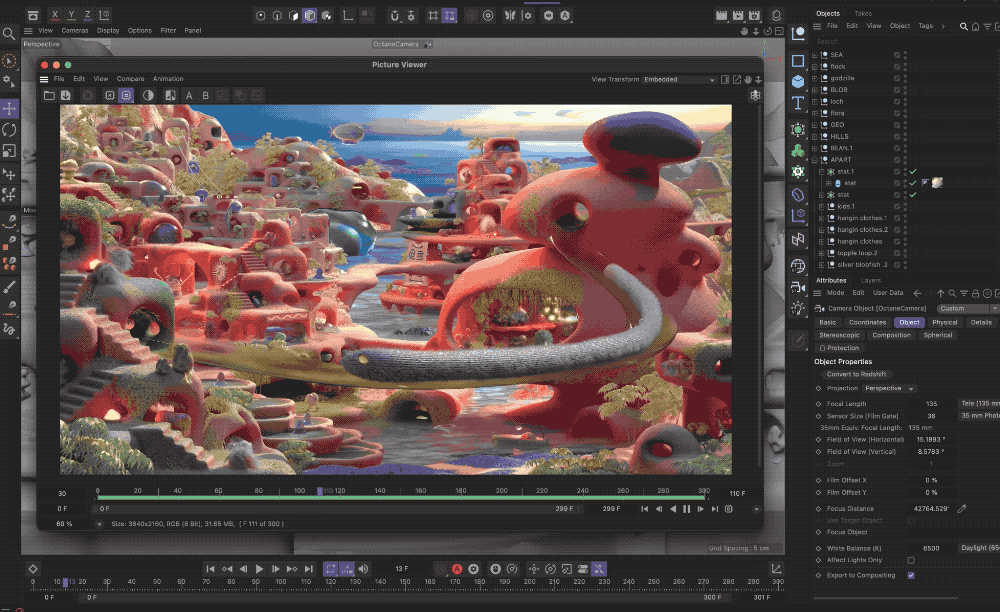This screenshot has width=1000, height=612.
Task: Click the Text spline tool icon
Action: tap(798, 103)
